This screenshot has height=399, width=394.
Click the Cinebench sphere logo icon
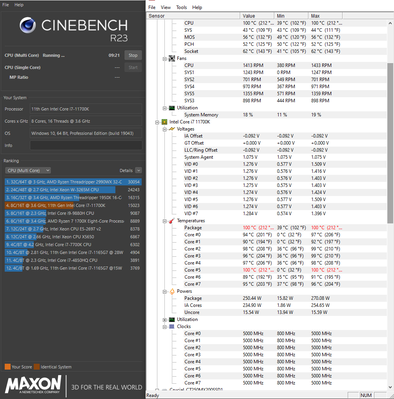27,25
